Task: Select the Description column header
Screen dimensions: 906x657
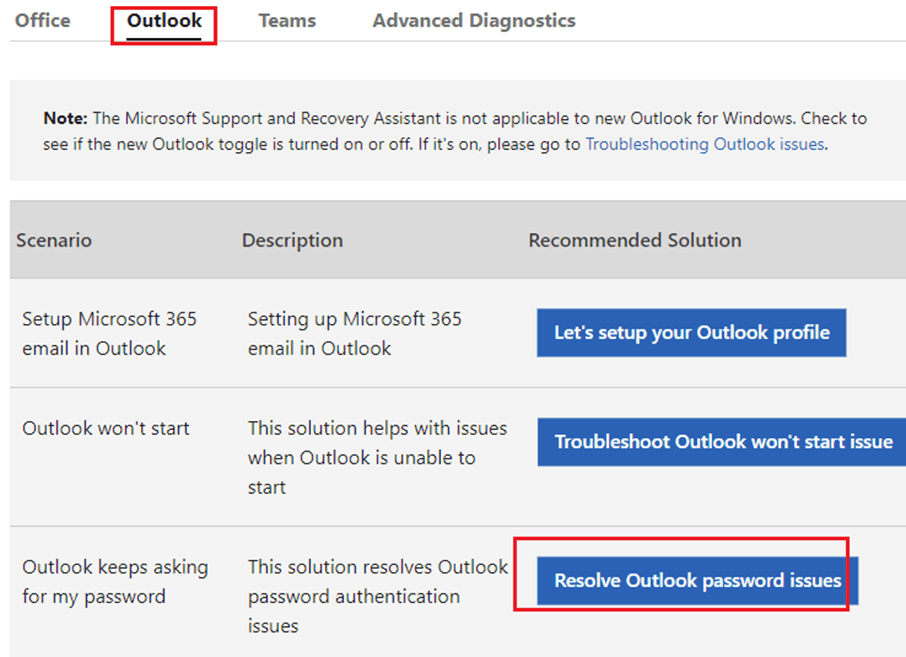Action: (x=292, y=240)
